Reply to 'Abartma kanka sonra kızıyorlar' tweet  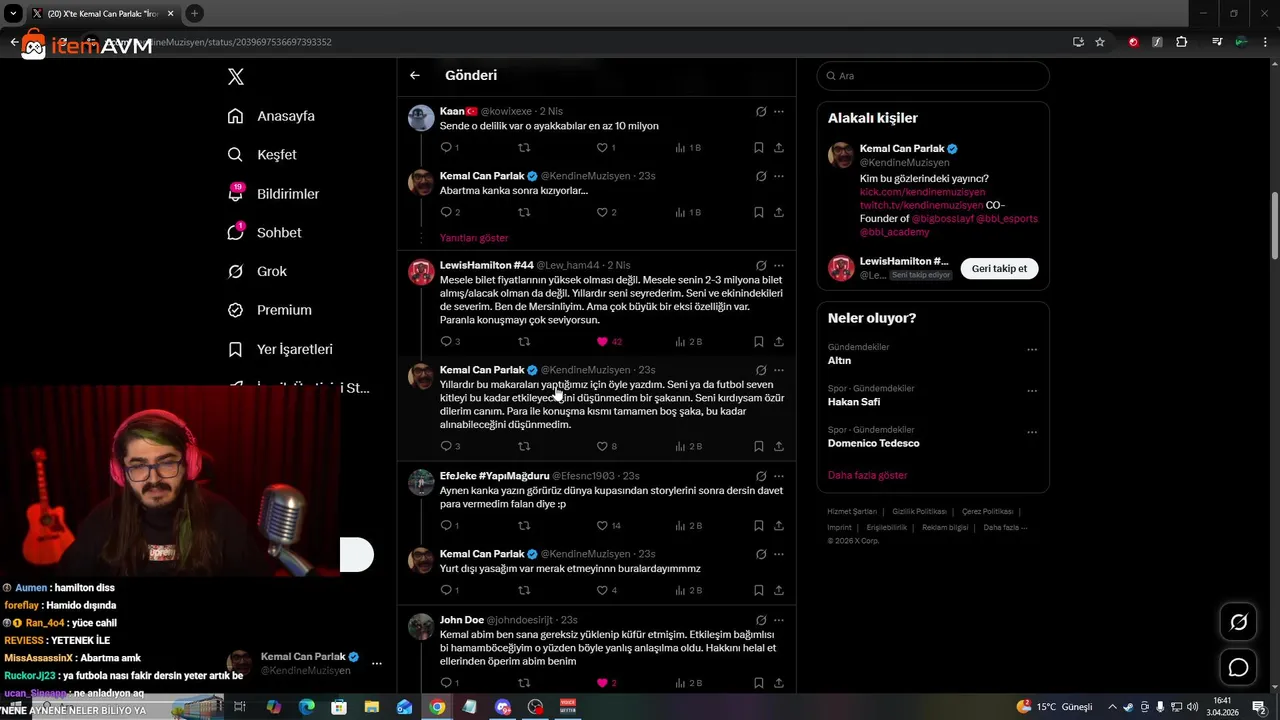(x=446, y=212)
